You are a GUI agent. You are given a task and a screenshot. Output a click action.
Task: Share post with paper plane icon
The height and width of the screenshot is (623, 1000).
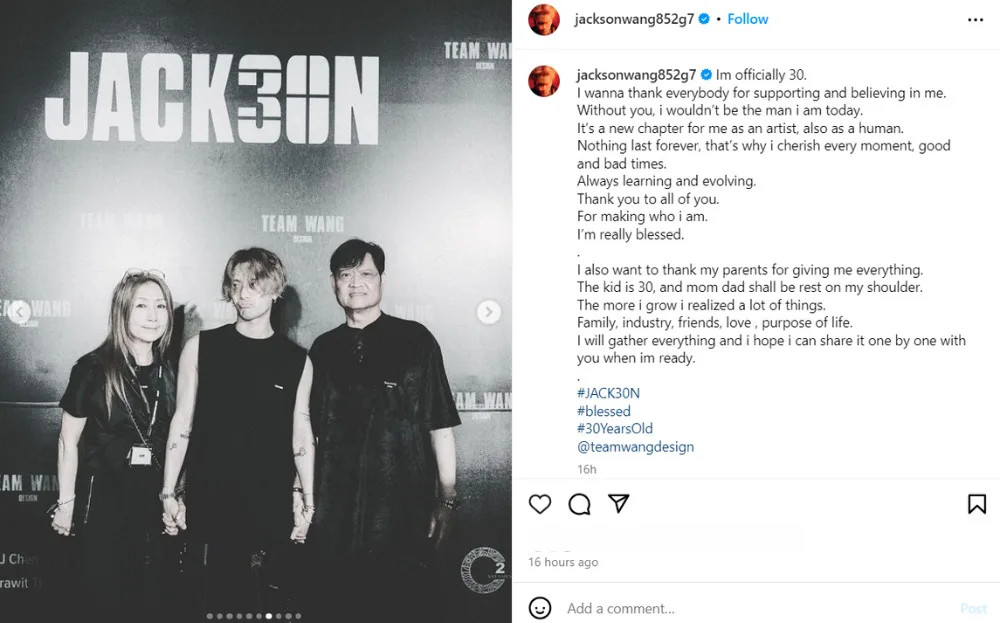click(619, 503)
